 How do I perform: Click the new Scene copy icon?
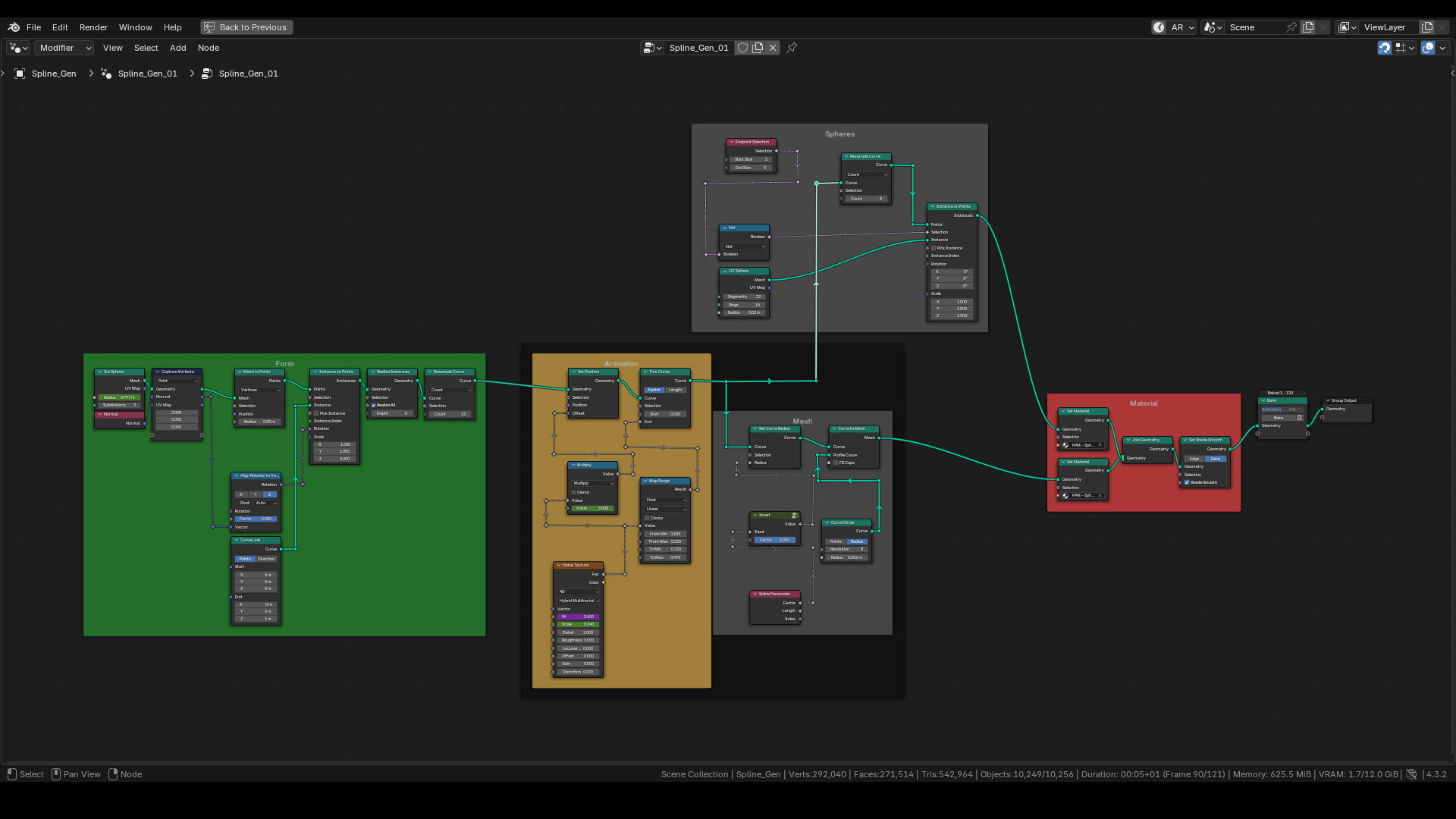coord(1308,27)
